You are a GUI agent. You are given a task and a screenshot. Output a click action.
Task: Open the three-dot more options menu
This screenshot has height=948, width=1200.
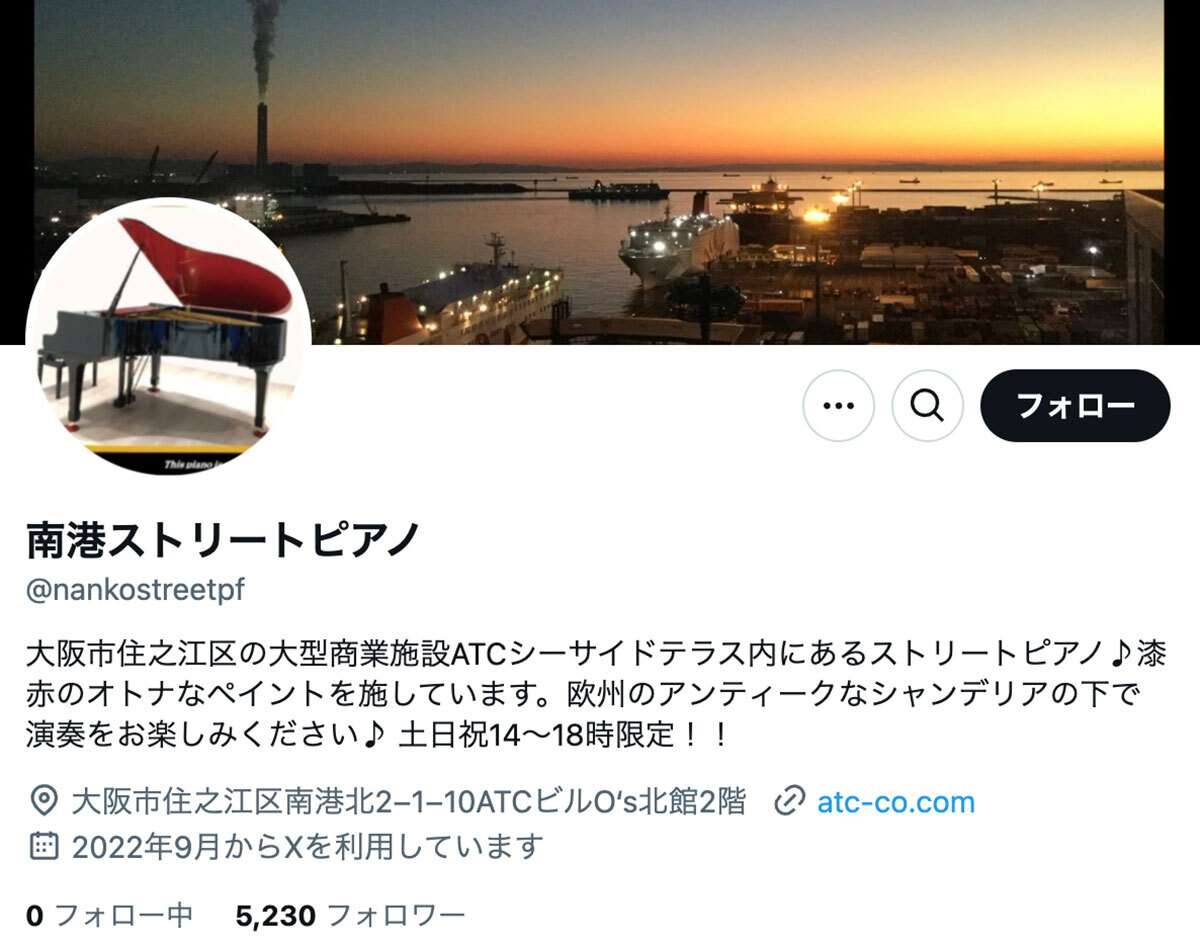coord(838,405)
